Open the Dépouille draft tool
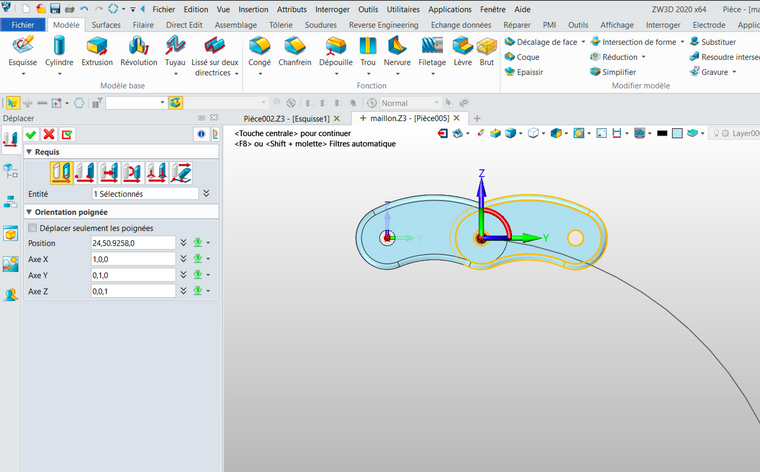The image size is (760, 472). (336, 52)
